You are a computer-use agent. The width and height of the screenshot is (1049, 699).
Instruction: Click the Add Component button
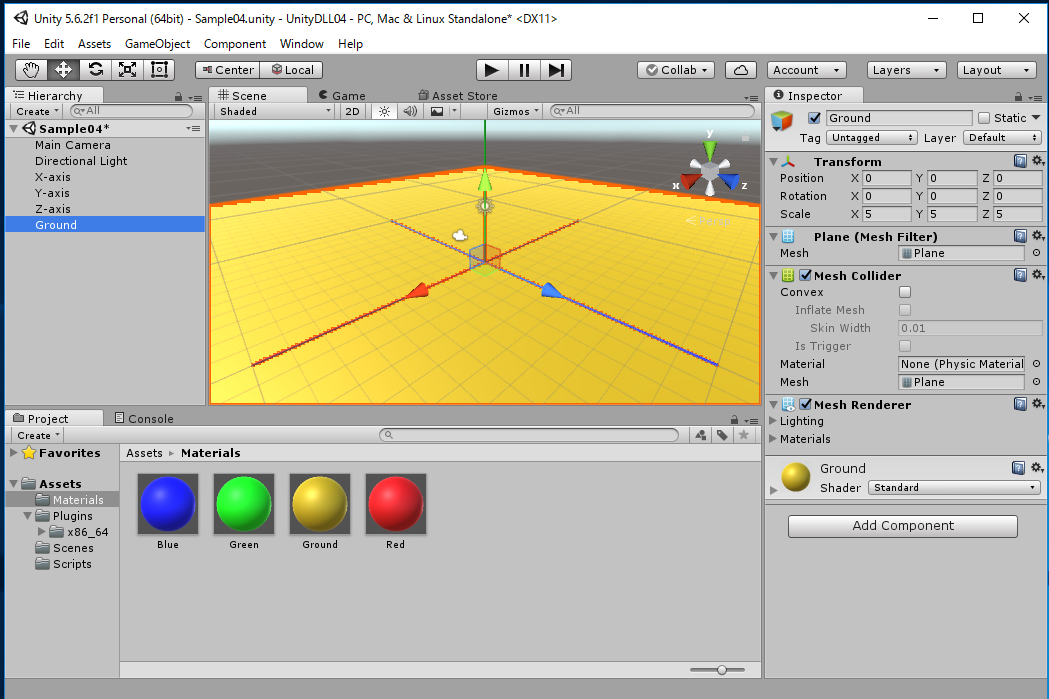click(903, 526)
